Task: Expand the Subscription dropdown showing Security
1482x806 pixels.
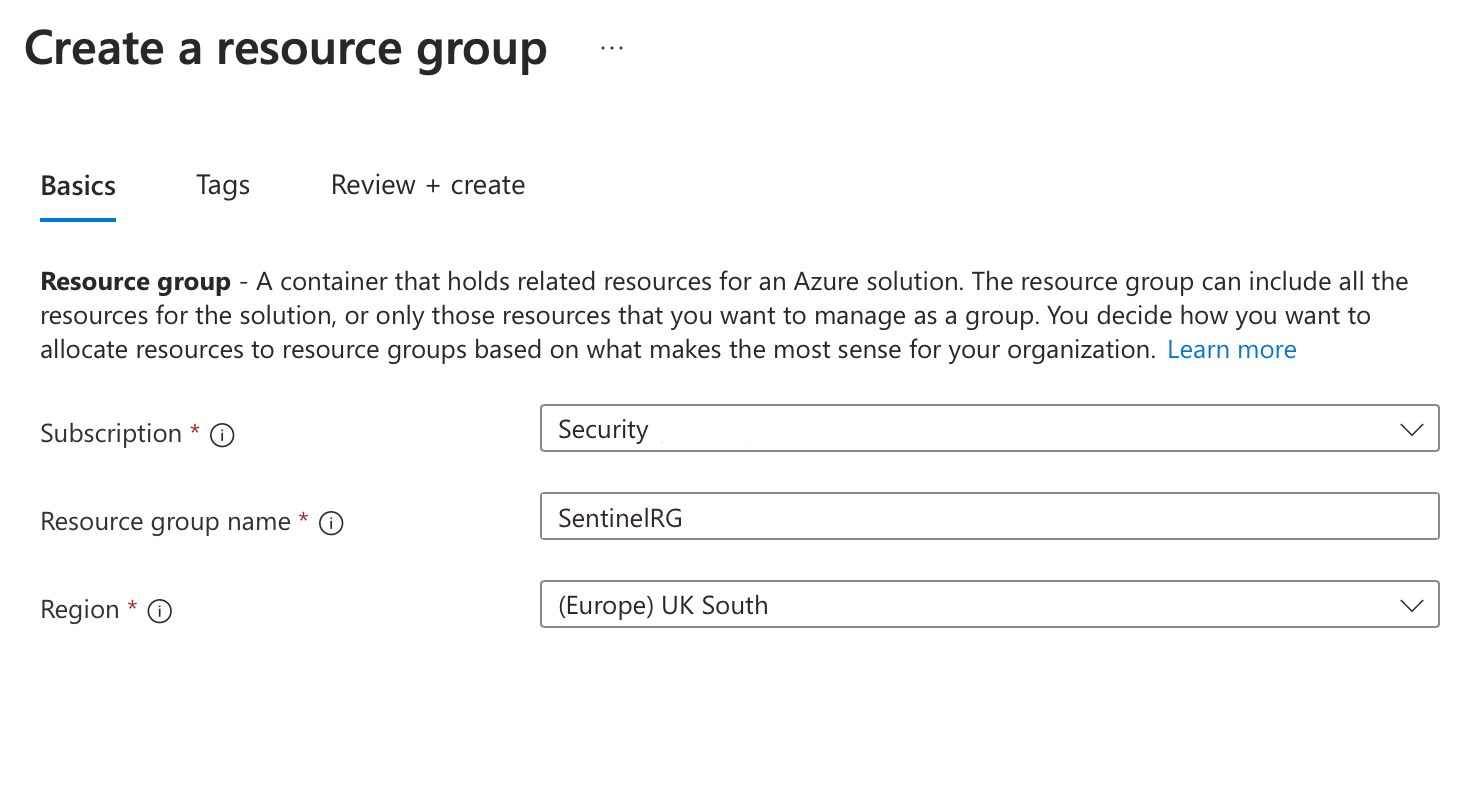Action: pos(989,428)
